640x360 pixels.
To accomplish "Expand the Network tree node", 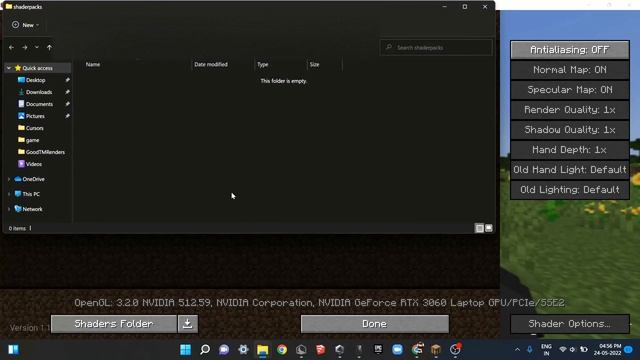I will point(9,209).
